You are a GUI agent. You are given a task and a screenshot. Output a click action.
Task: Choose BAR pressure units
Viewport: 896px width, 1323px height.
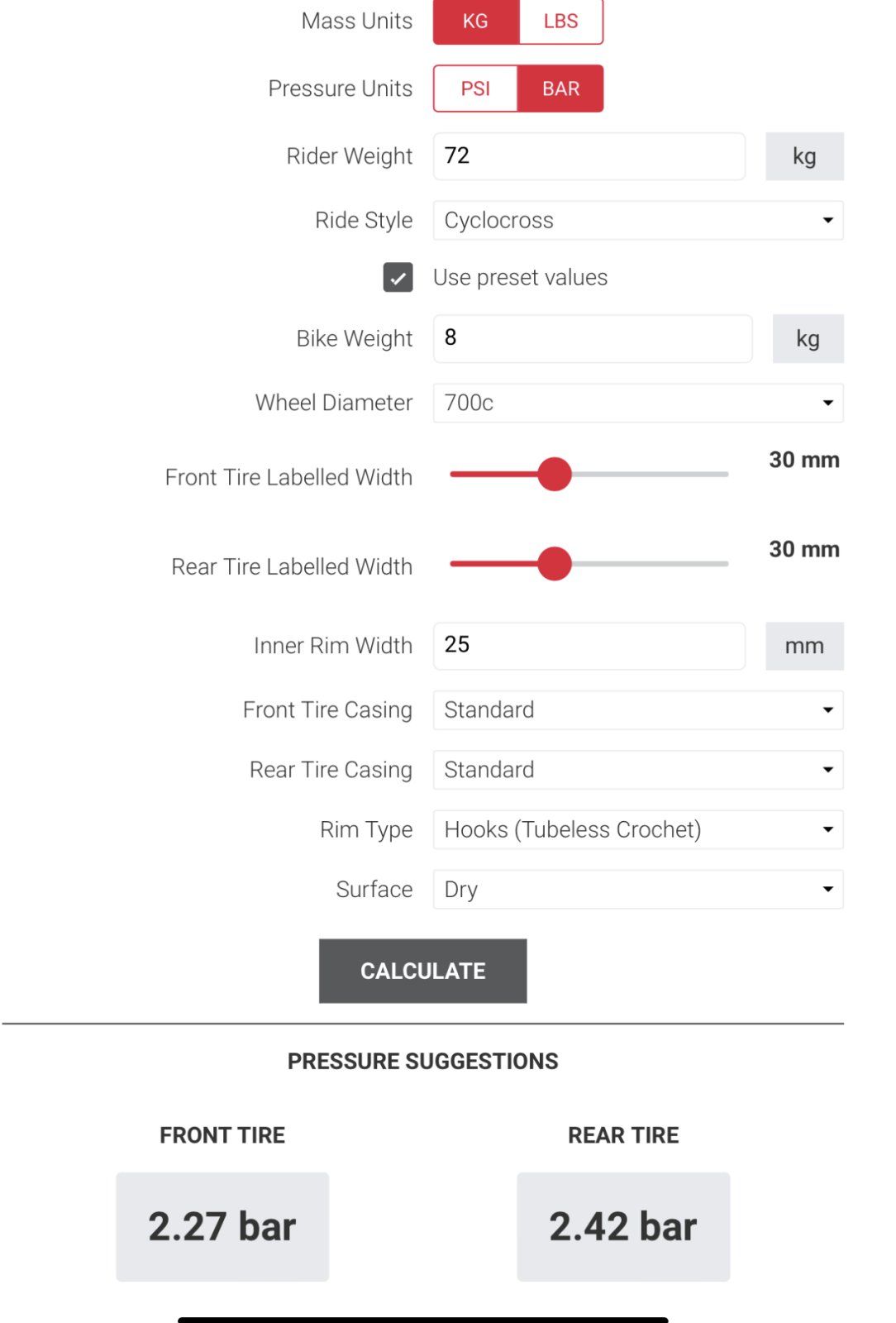pyautogui.click(x=560, y=88)
